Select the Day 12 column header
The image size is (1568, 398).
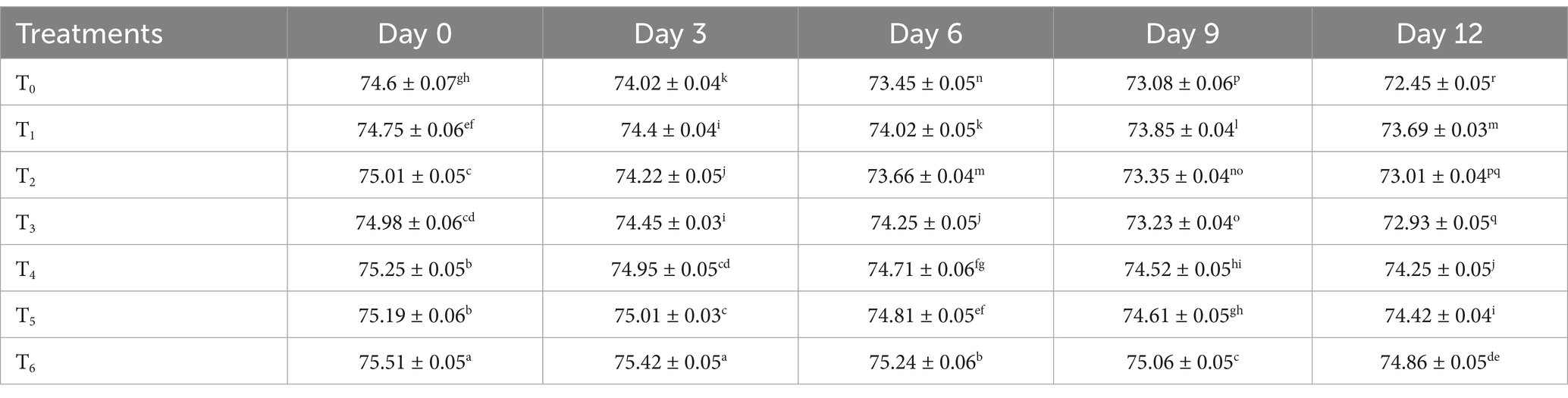[1439, 34]
